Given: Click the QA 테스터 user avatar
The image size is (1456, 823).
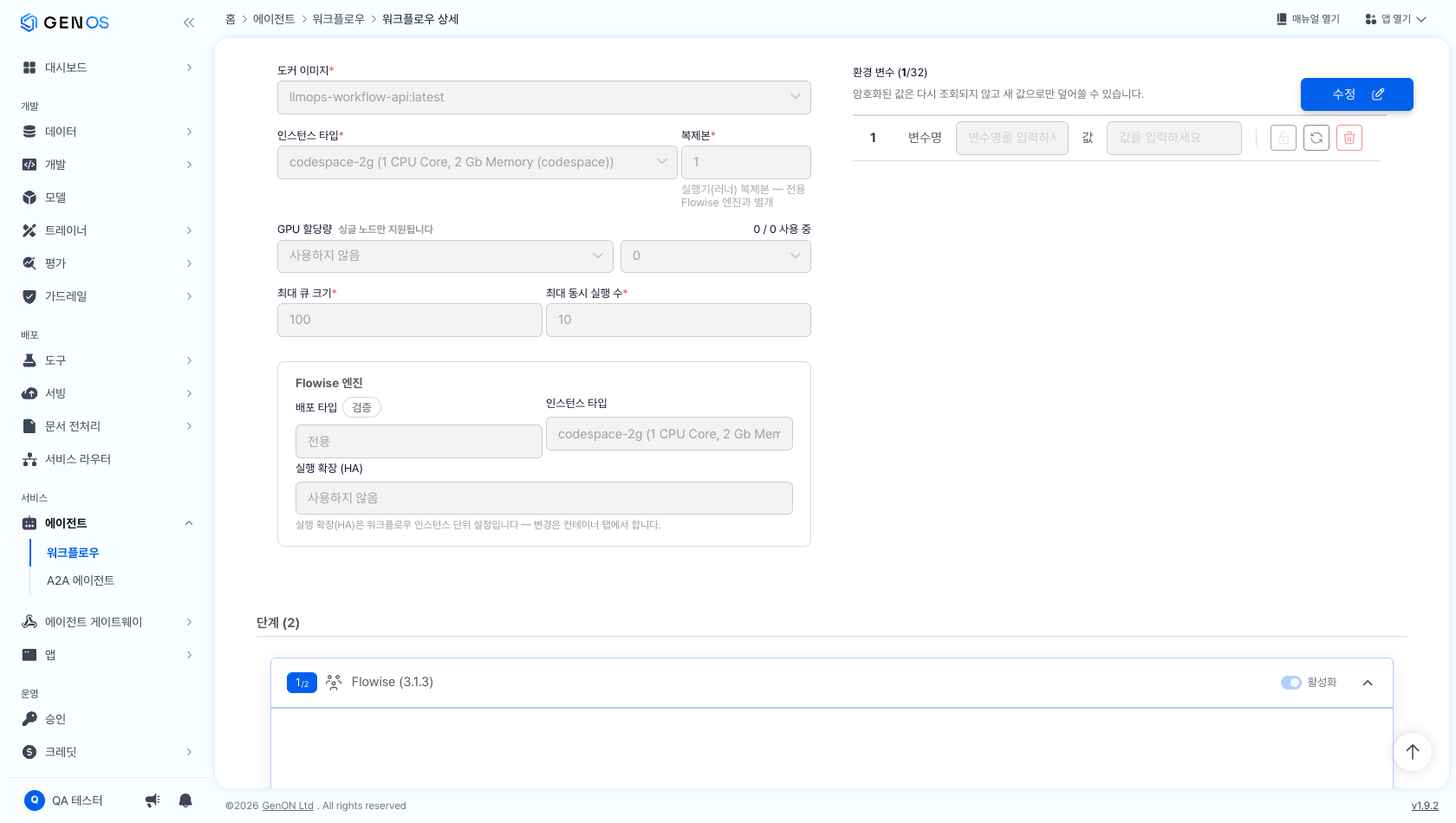Looking at the screenshot, I should point(35,800).
